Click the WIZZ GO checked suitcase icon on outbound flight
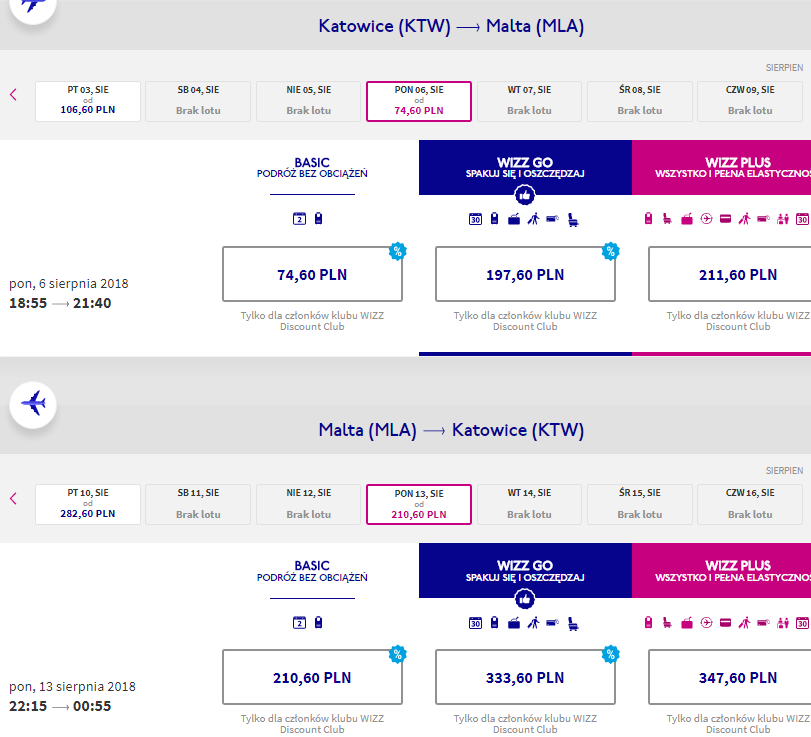The width and height of the screenshot is (811, 737). pos(514,219)
